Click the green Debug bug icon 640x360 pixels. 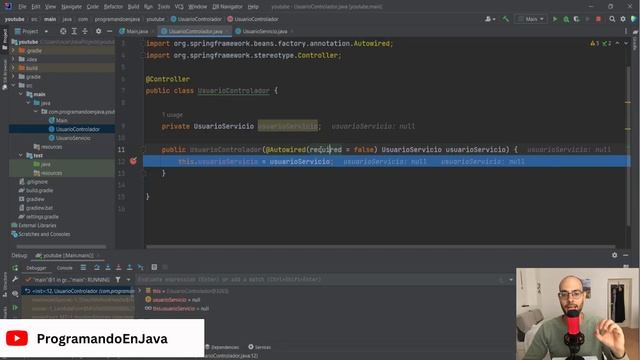[566, 19]
